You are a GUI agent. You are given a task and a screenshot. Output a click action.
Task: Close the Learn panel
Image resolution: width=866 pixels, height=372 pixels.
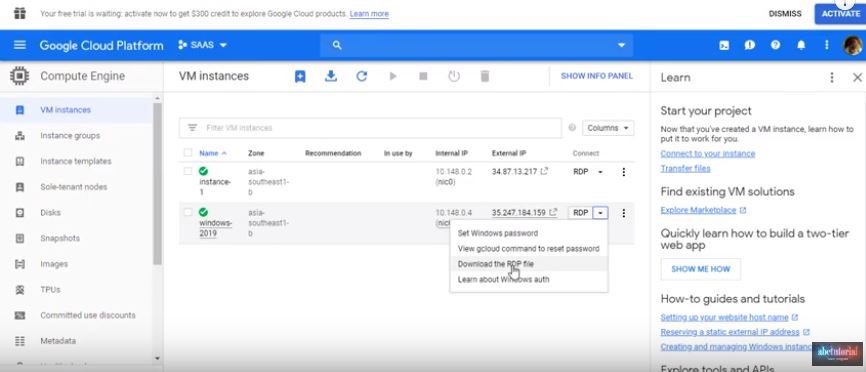(x=857, y=77)
